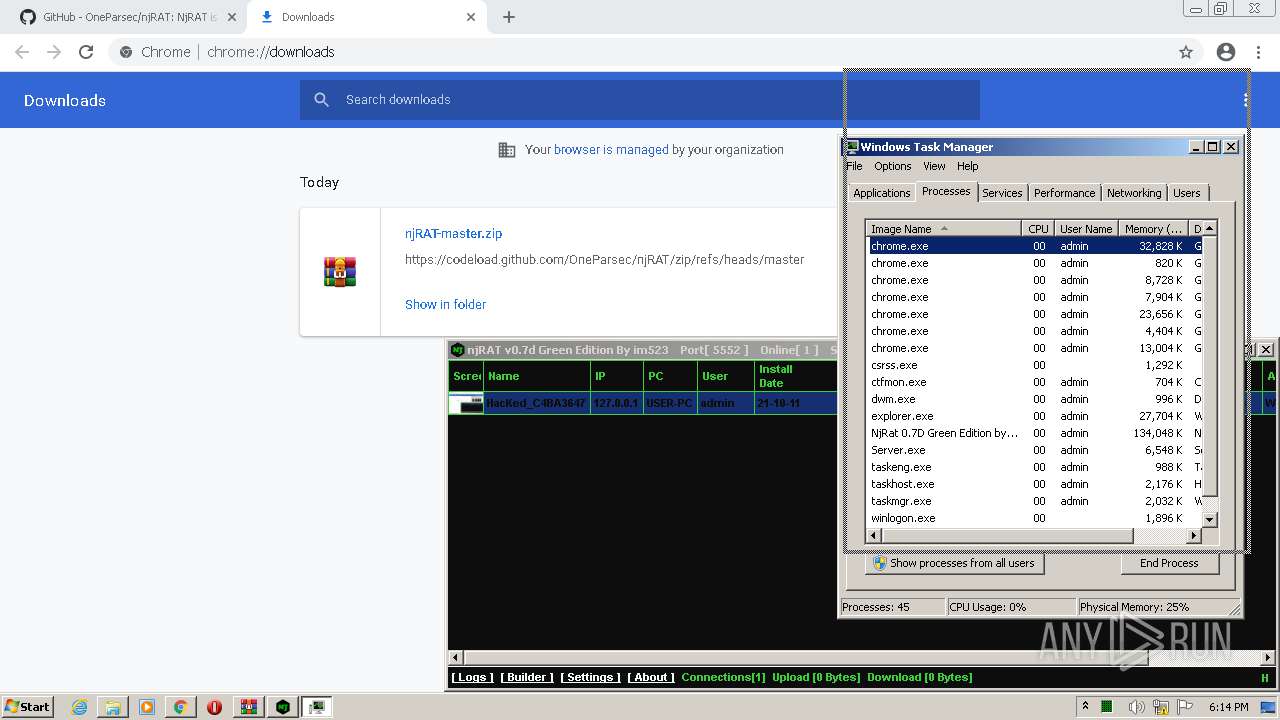Select the Server.exe process row
The width and height of the screenshot is (1280, 720).
[1034, 450]
